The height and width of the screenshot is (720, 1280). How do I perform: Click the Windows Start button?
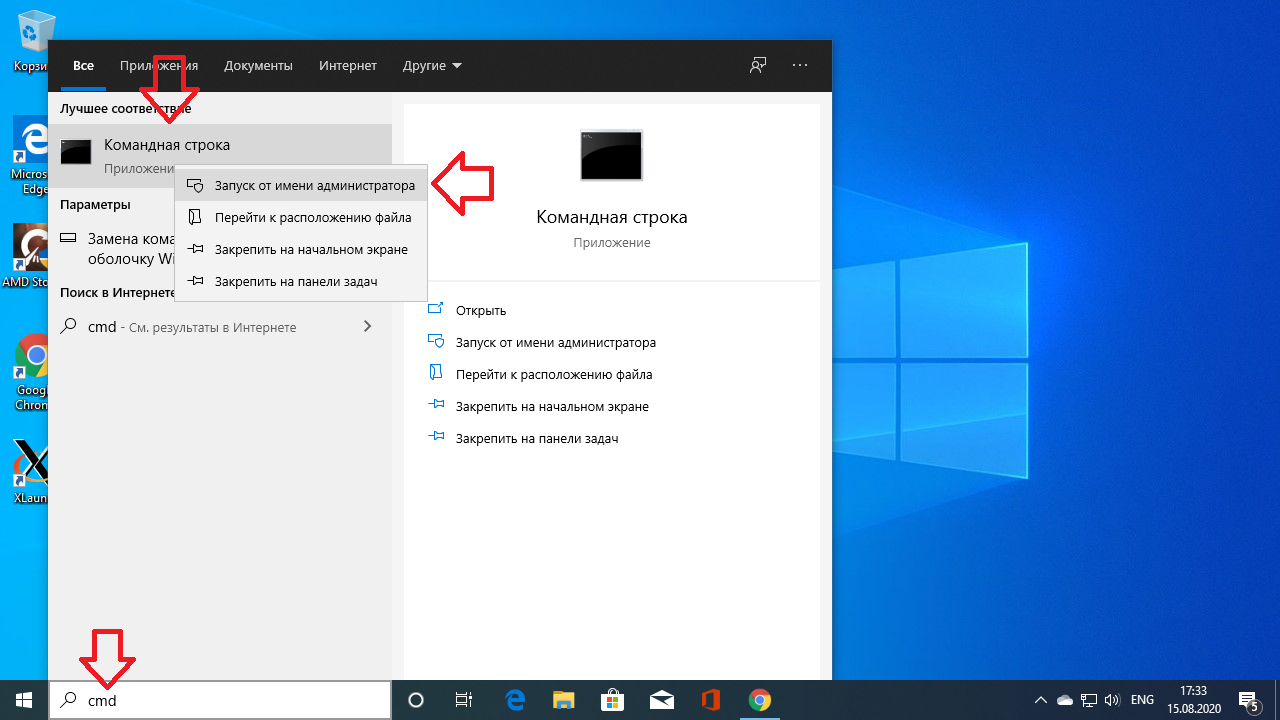coord(23,700)
